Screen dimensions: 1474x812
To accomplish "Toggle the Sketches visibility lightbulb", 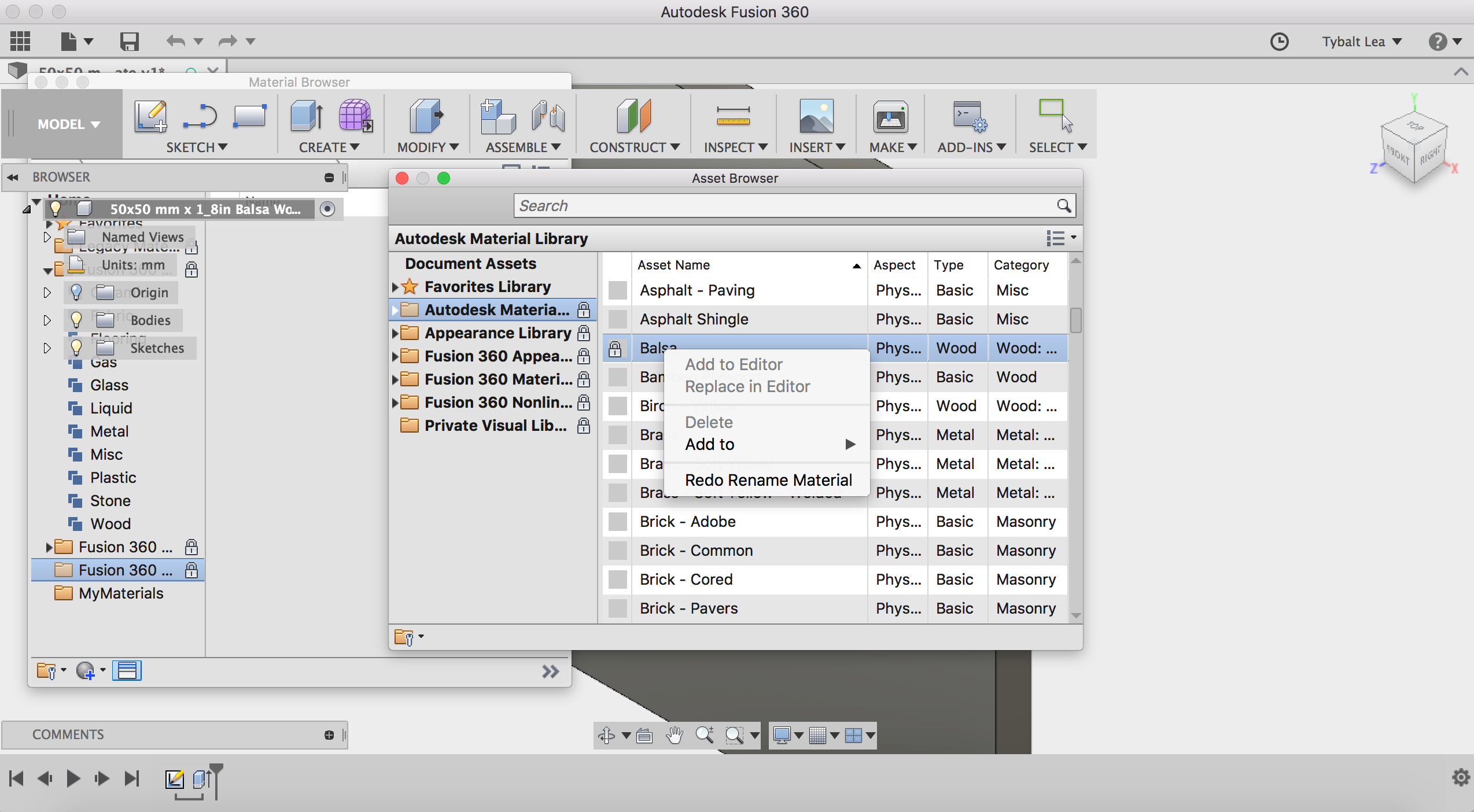I will pos(77,348).
